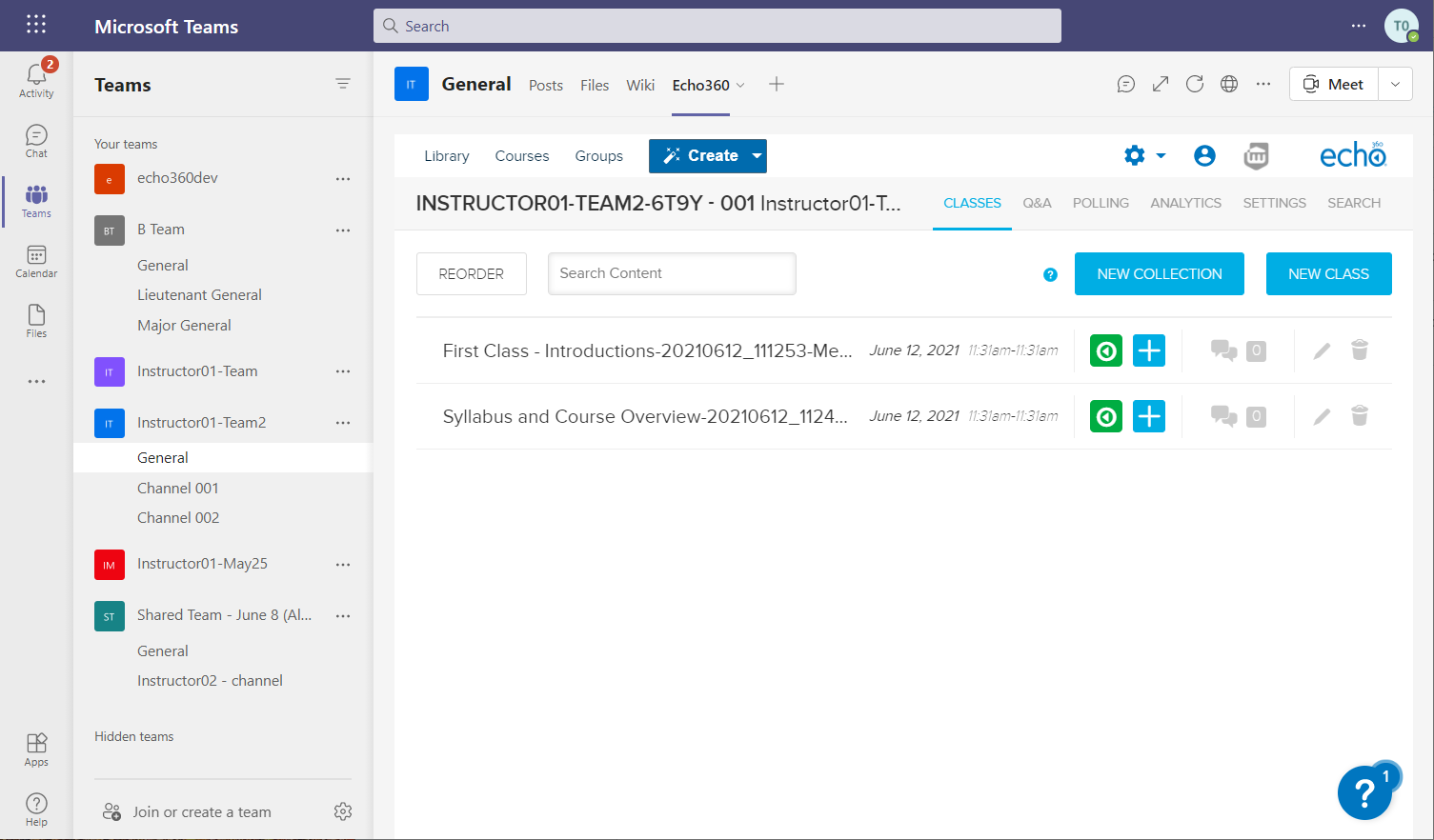The width and height of the screenshot is (1434, 840).
Task: Open more options for Instructor01-Team
Action: pos(343,371)
